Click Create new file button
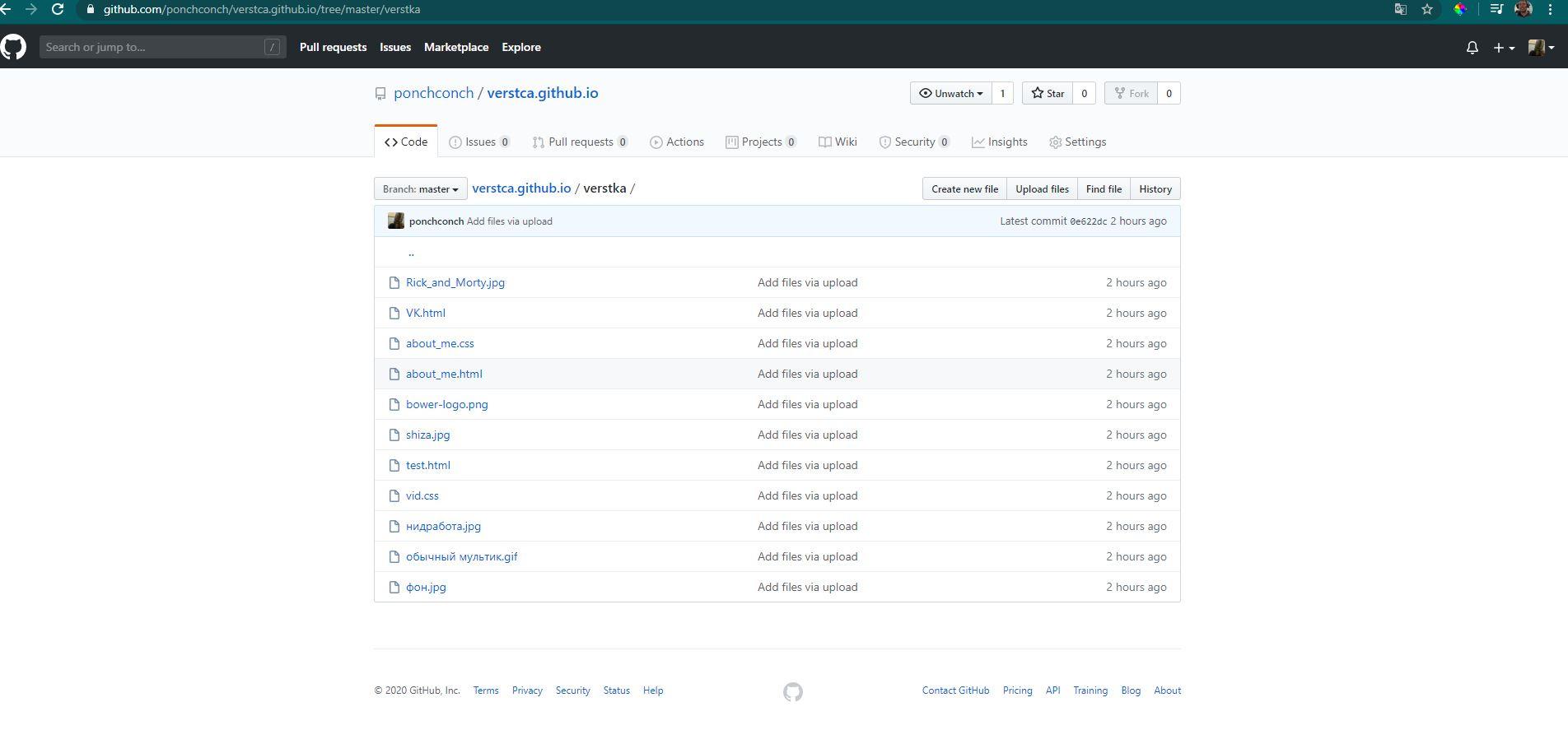Screen dimensions: 1568x744 pos(964,188)
